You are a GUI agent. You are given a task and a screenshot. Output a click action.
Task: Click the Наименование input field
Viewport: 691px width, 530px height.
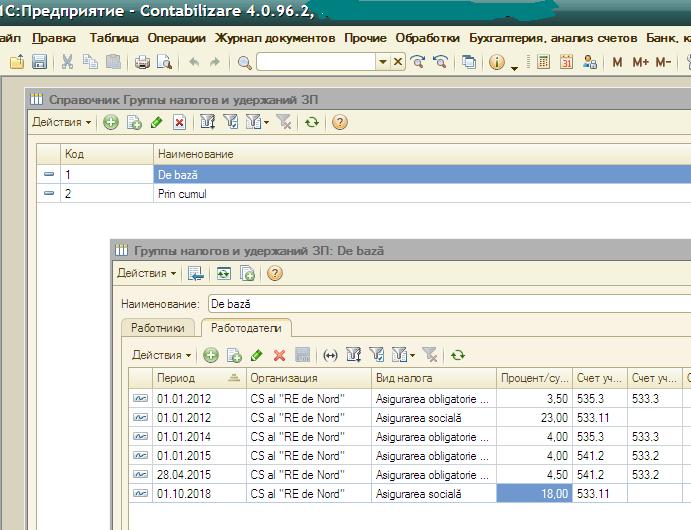[x=450, y=304]
